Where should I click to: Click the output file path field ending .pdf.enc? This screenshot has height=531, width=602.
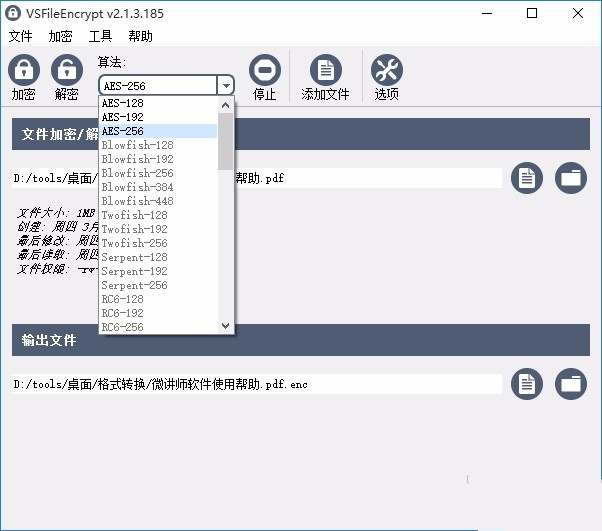coord(256,384)
